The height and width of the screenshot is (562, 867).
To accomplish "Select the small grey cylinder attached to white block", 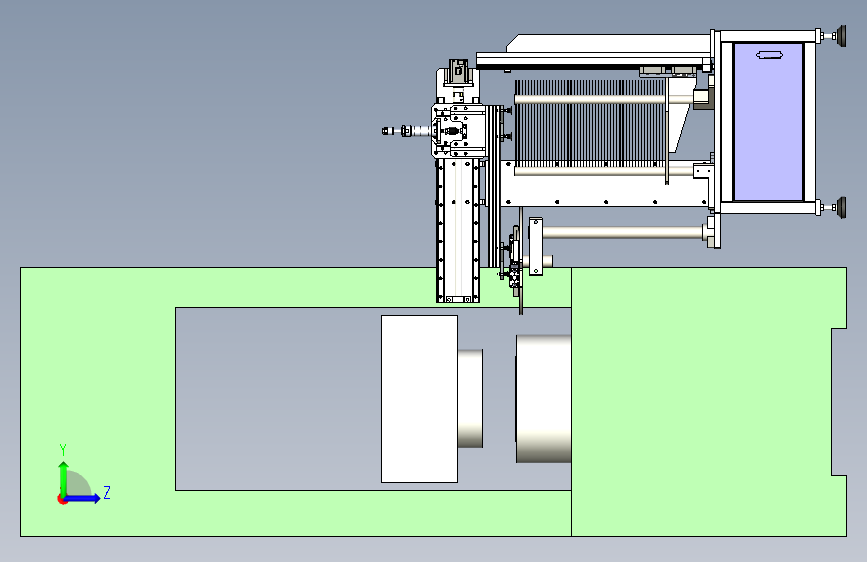I will (x=471, y=398).
